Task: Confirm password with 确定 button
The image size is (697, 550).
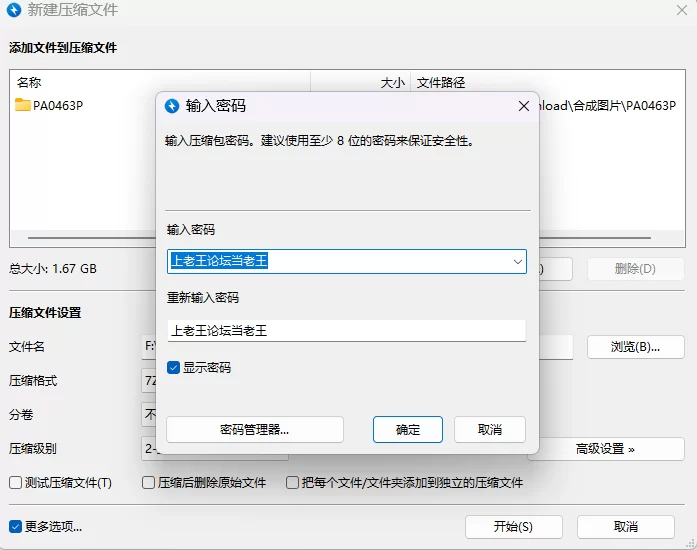Action: [x=408, y=430]
